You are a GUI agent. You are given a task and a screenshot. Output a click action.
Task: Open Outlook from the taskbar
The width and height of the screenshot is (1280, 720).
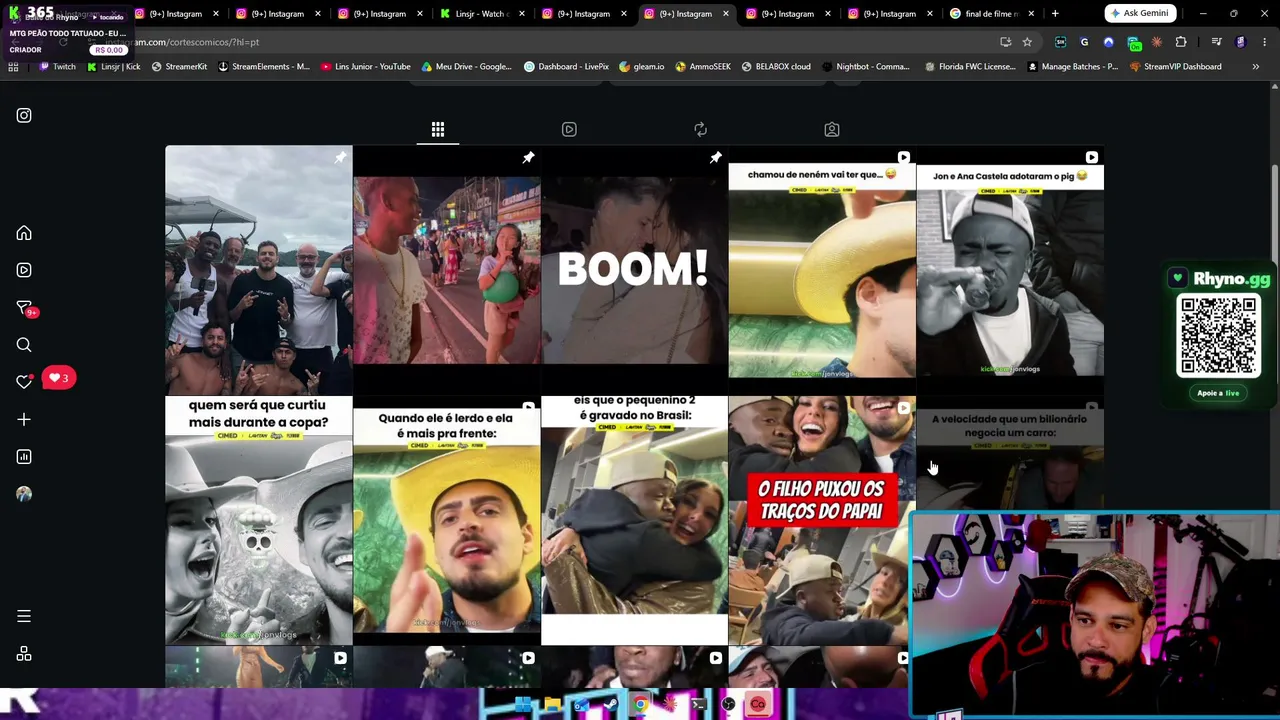pos(581,705)
